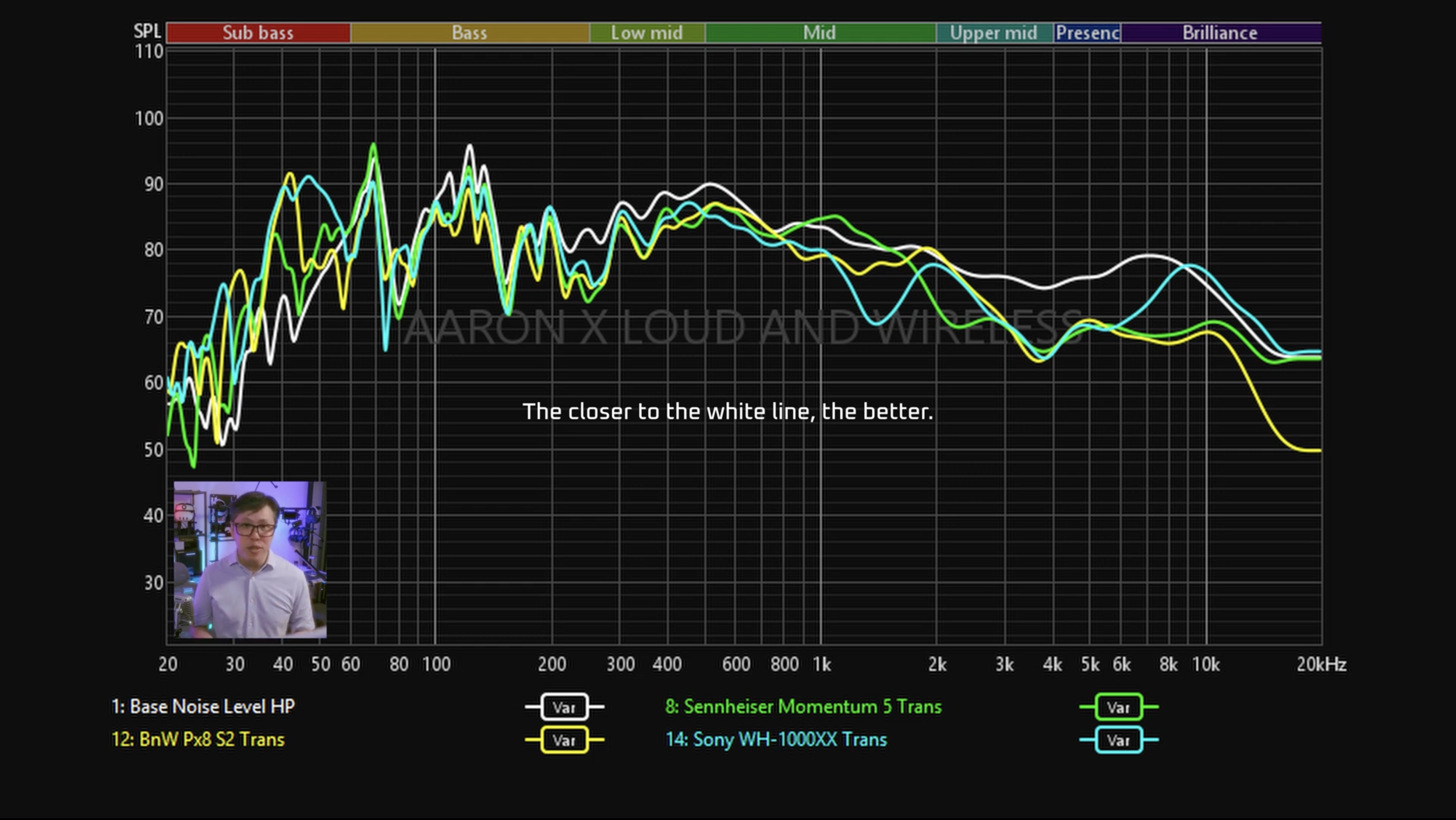Click the cyan Var button for Sony WH-1000XX

[1119, 740]
